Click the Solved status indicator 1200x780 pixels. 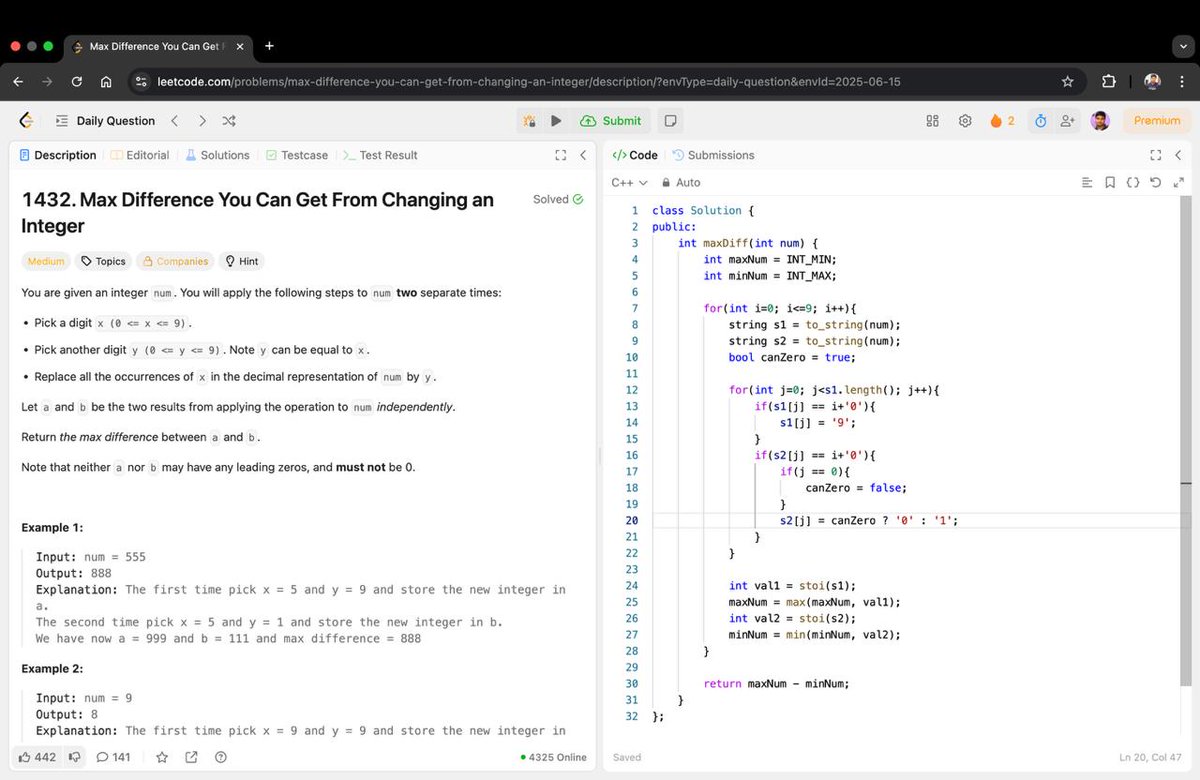coord(558,199)
